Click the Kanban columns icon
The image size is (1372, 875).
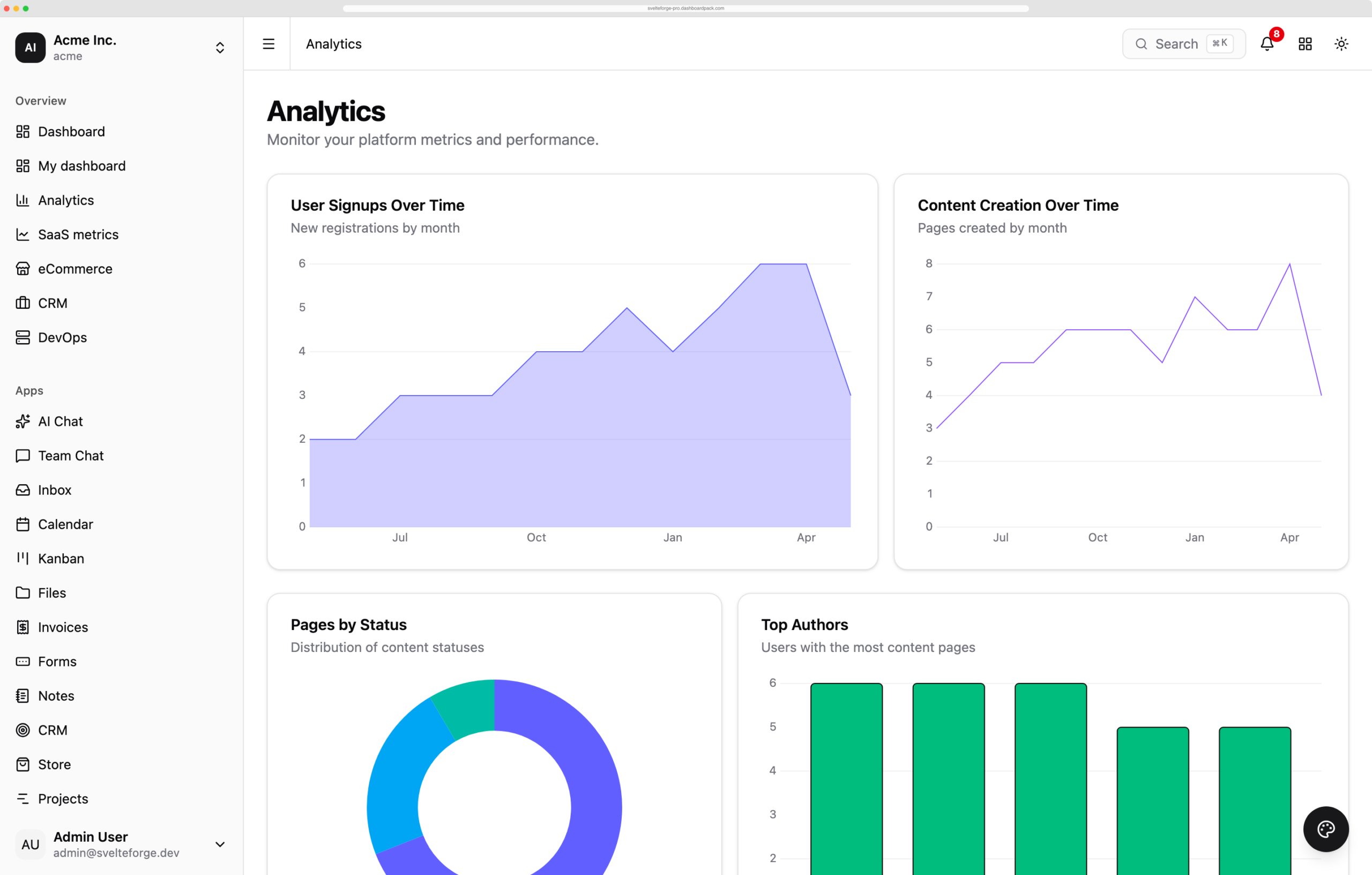click(23, 559)
